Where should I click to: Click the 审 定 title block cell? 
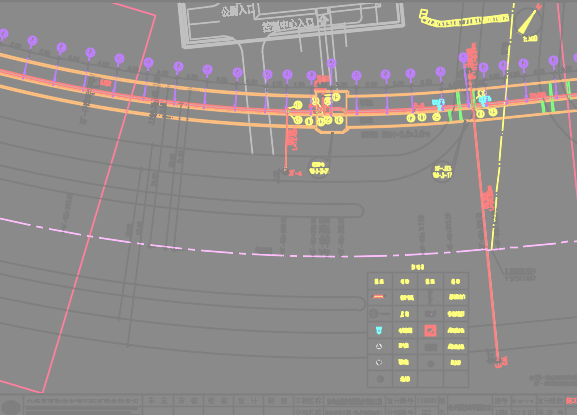(x=157, y=401)
